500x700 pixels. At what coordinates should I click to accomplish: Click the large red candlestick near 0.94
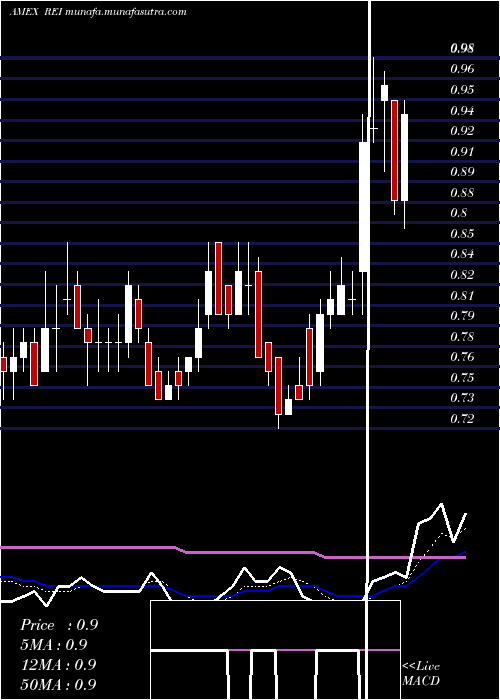click(394, 150)
